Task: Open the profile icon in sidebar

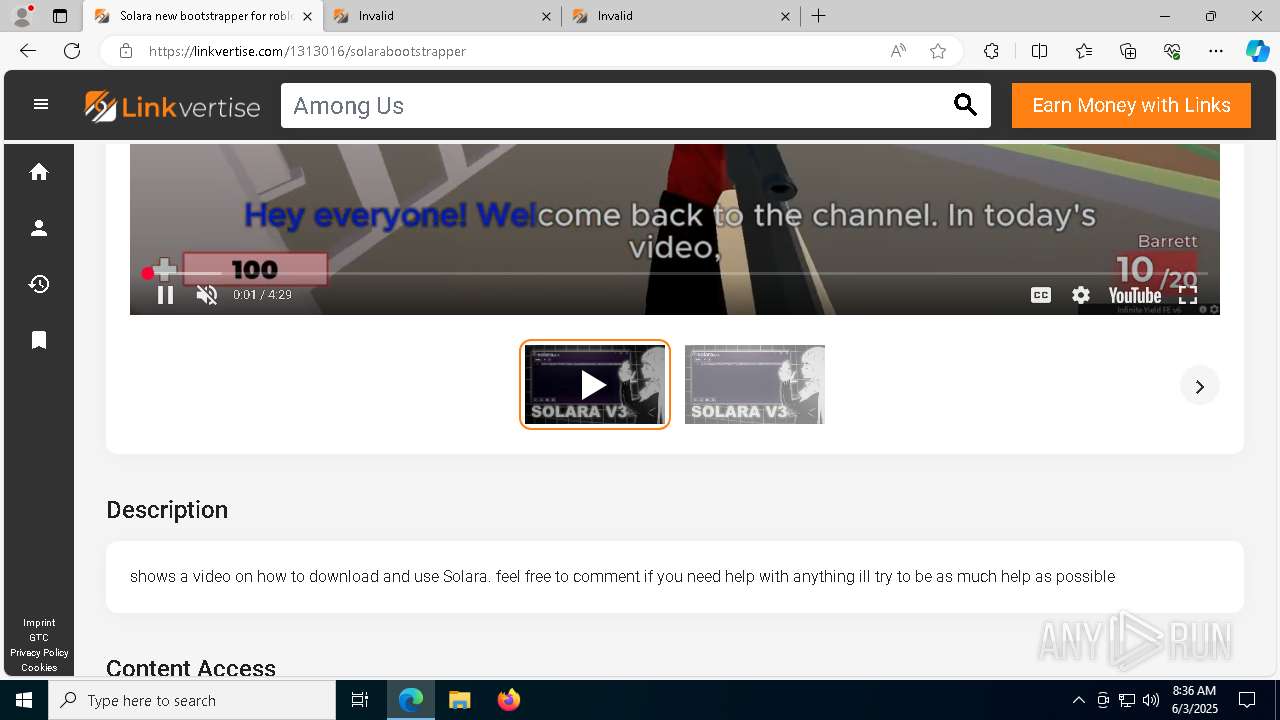Action: click(39, 228)
